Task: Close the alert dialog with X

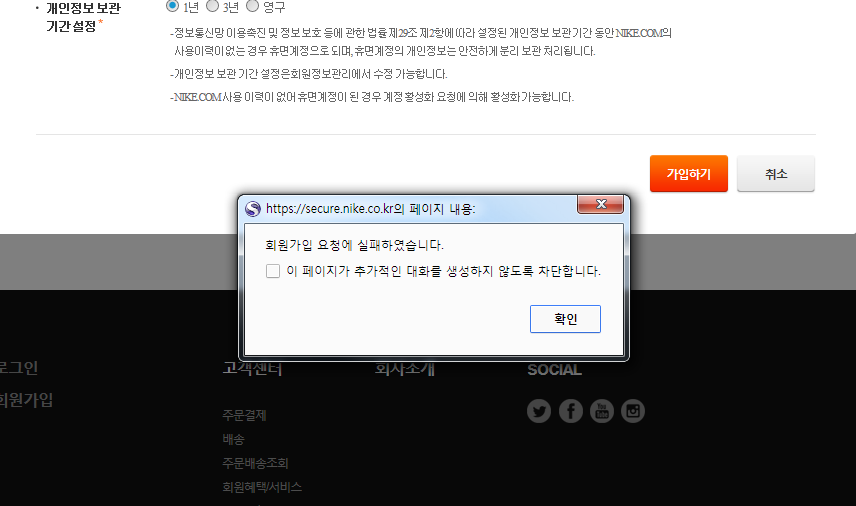Action: pyautogui.click(x=601, y=205)
